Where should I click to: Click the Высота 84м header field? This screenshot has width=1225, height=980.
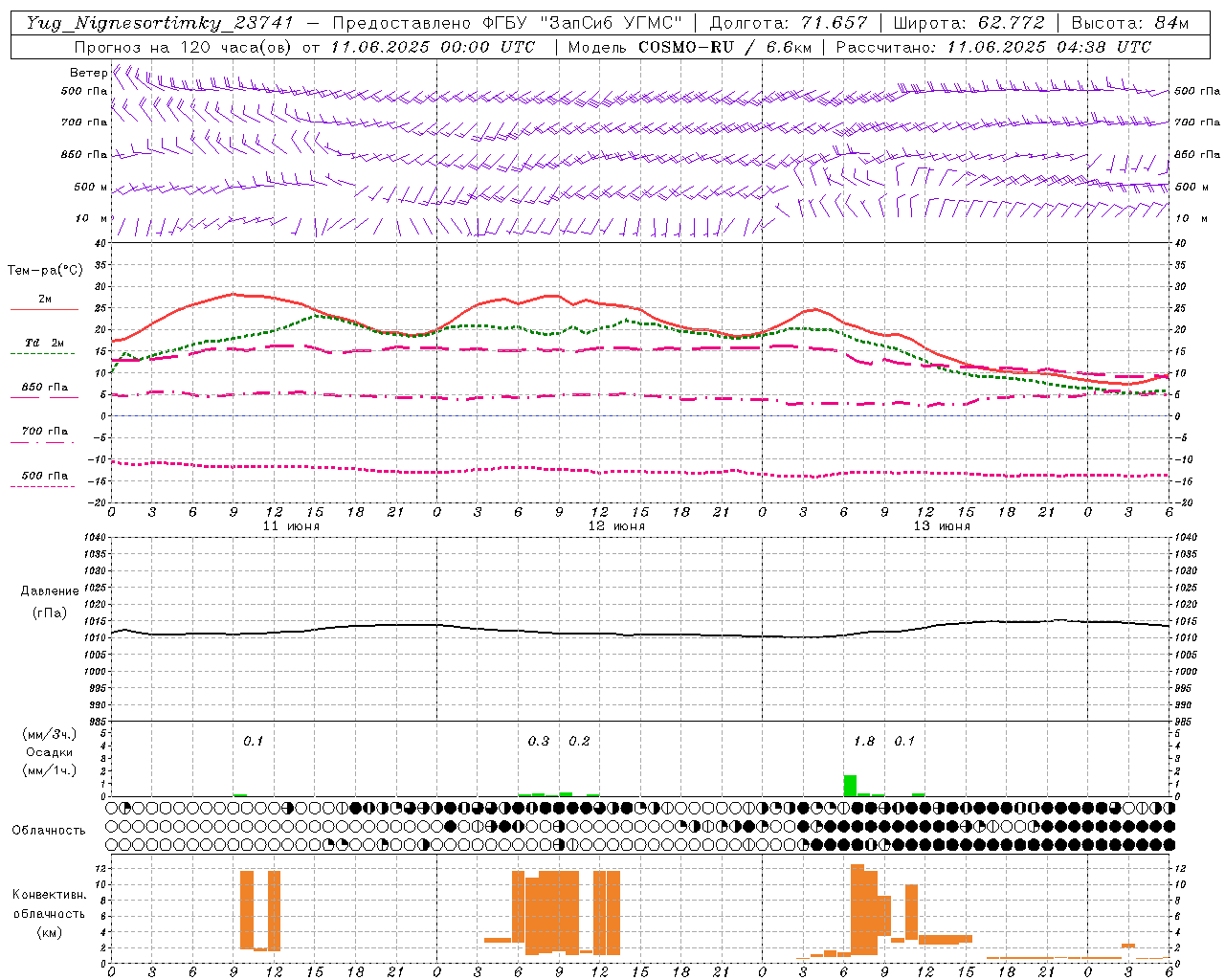1129,23
